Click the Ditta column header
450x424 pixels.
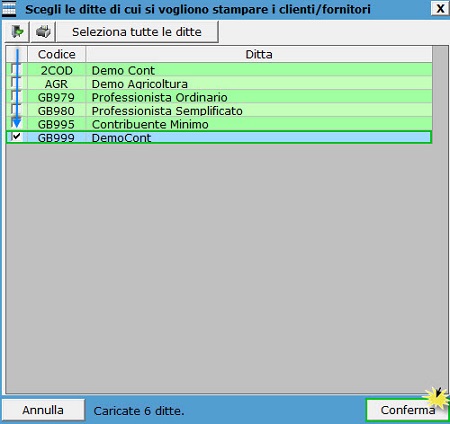259,54
